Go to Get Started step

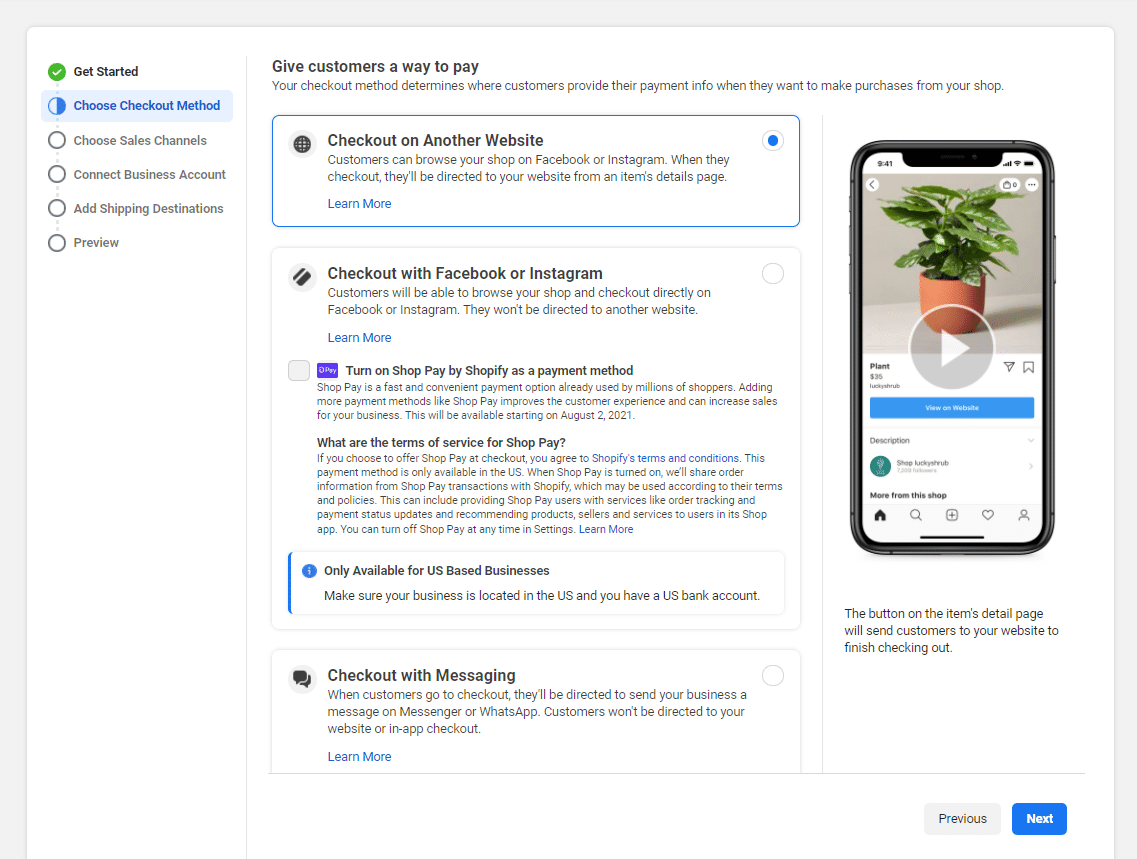tap(106, 72)
